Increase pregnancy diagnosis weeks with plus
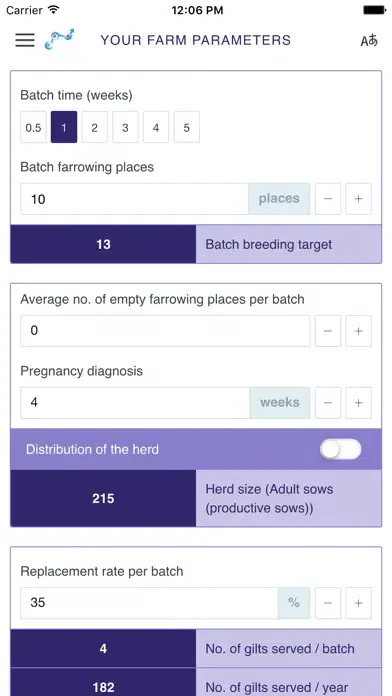The height and width of the screenshot is (696, 392). 359,403
